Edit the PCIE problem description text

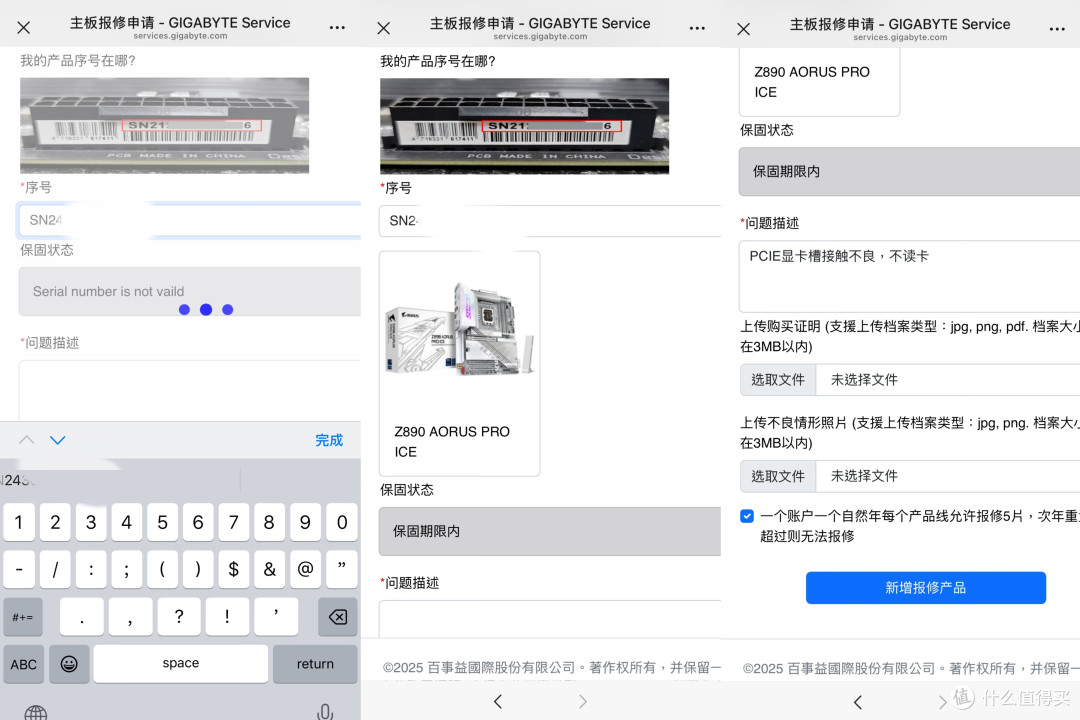pyautogui.click(x=909, y=276)
